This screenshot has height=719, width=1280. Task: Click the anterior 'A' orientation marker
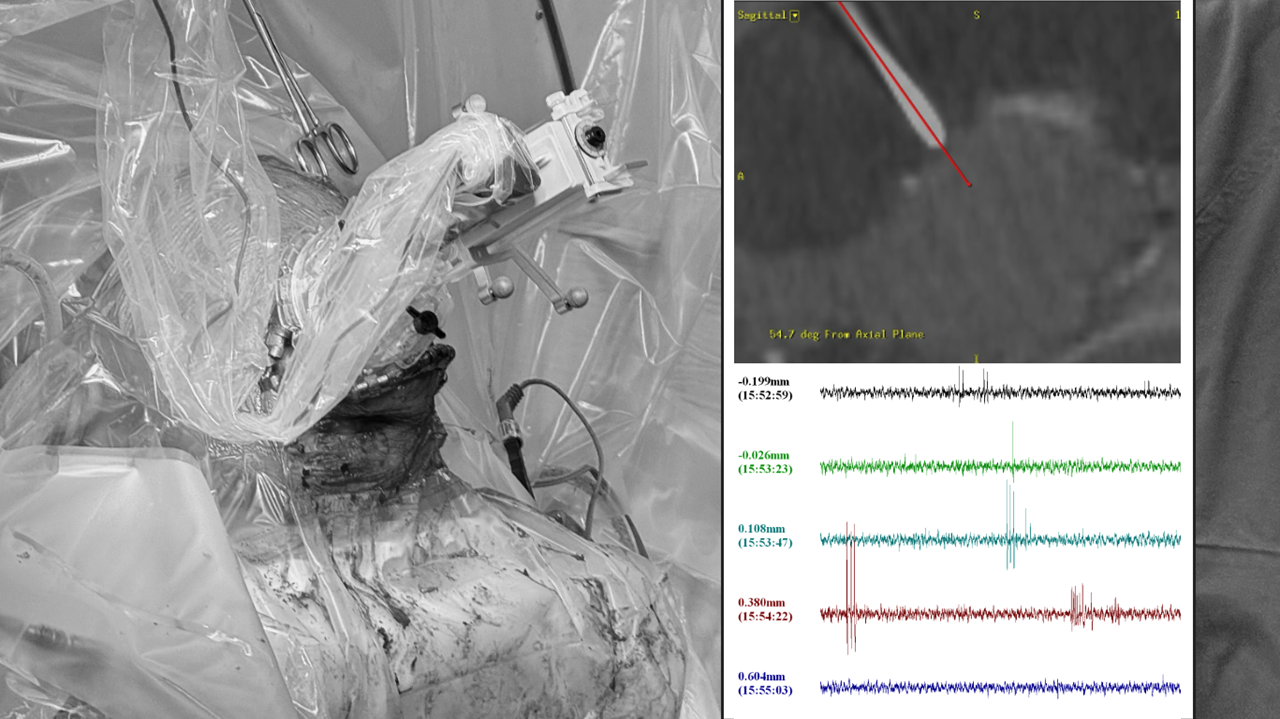click(741, 177)
